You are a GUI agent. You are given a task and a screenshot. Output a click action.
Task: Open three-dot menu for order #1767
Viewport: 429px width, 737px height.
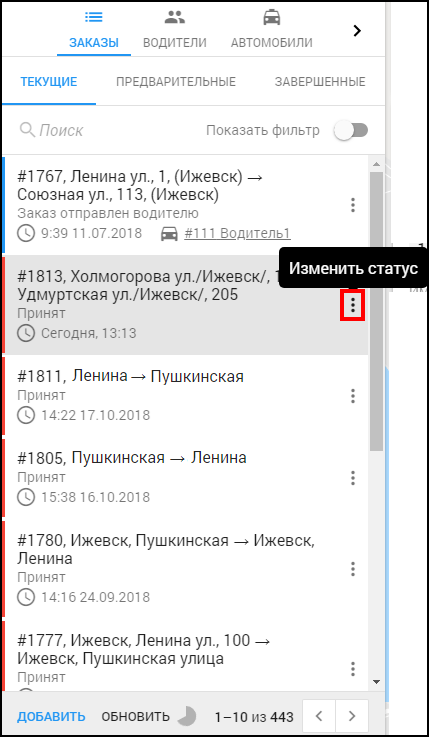click(x=352, y=205)
